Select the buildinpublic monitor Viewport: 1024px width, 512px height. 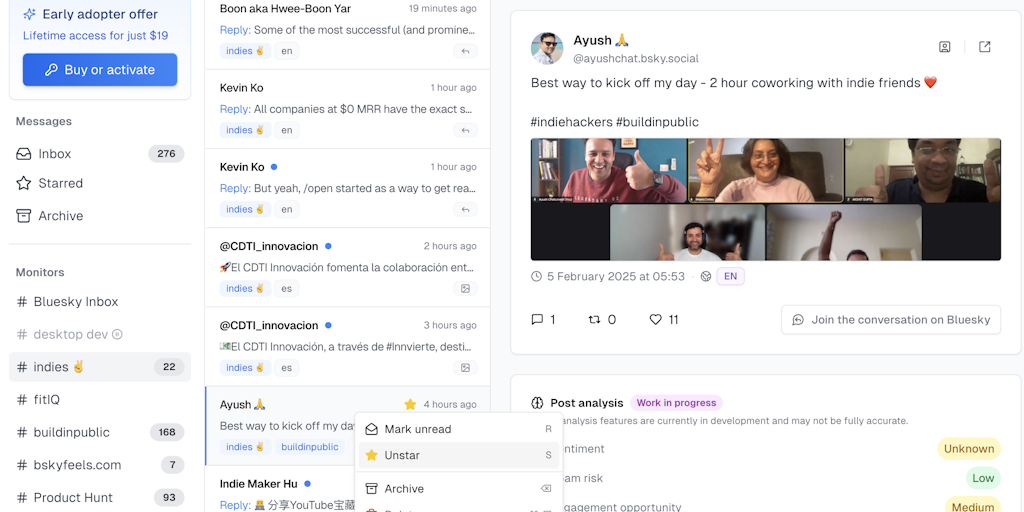click(x=100, y=432)
